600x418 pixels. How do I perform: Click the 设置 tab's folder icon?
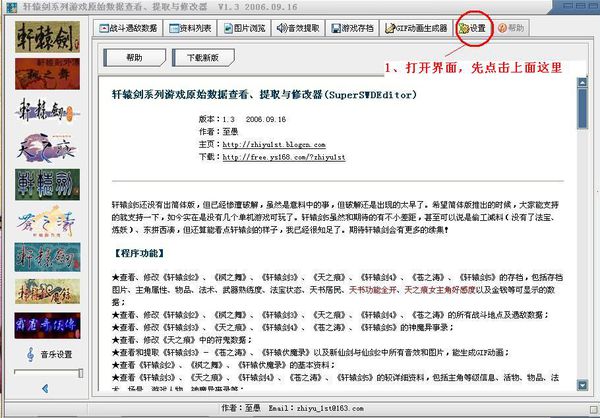pyautogui.click(x=464, y=28)
